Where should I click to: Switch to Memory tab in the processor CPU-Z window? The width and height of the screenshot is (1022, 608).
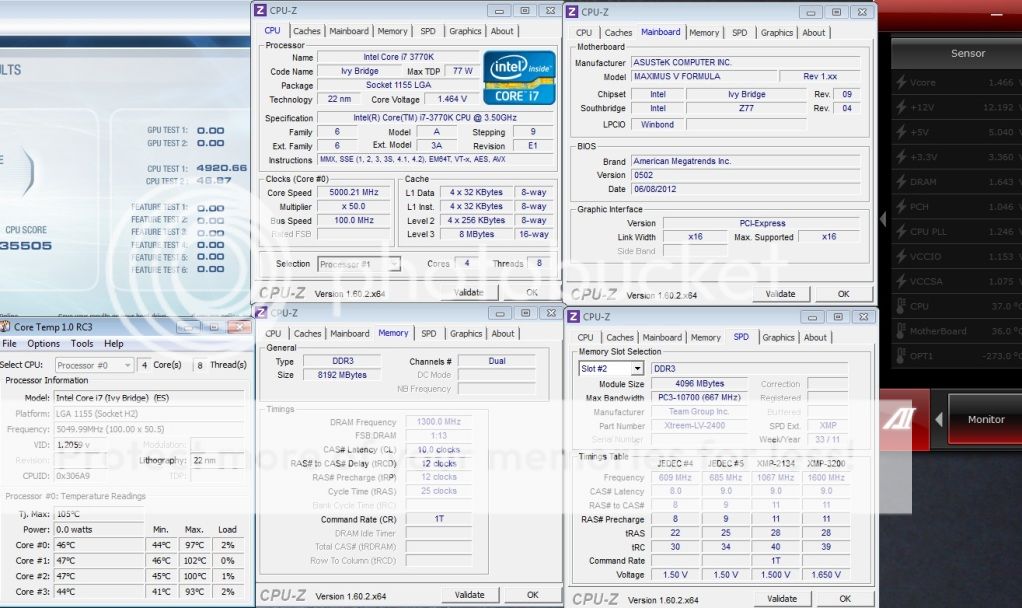point(392,31)
